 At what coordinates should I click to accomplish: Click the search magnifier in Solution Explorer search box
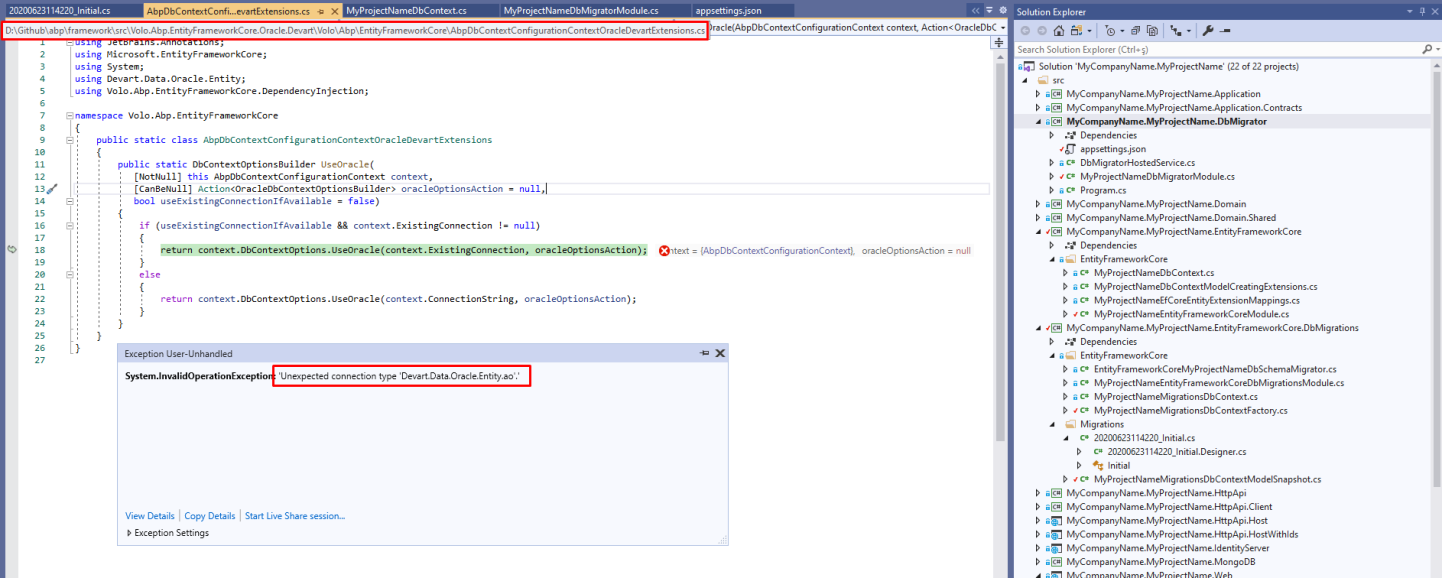coord(1426,49)
